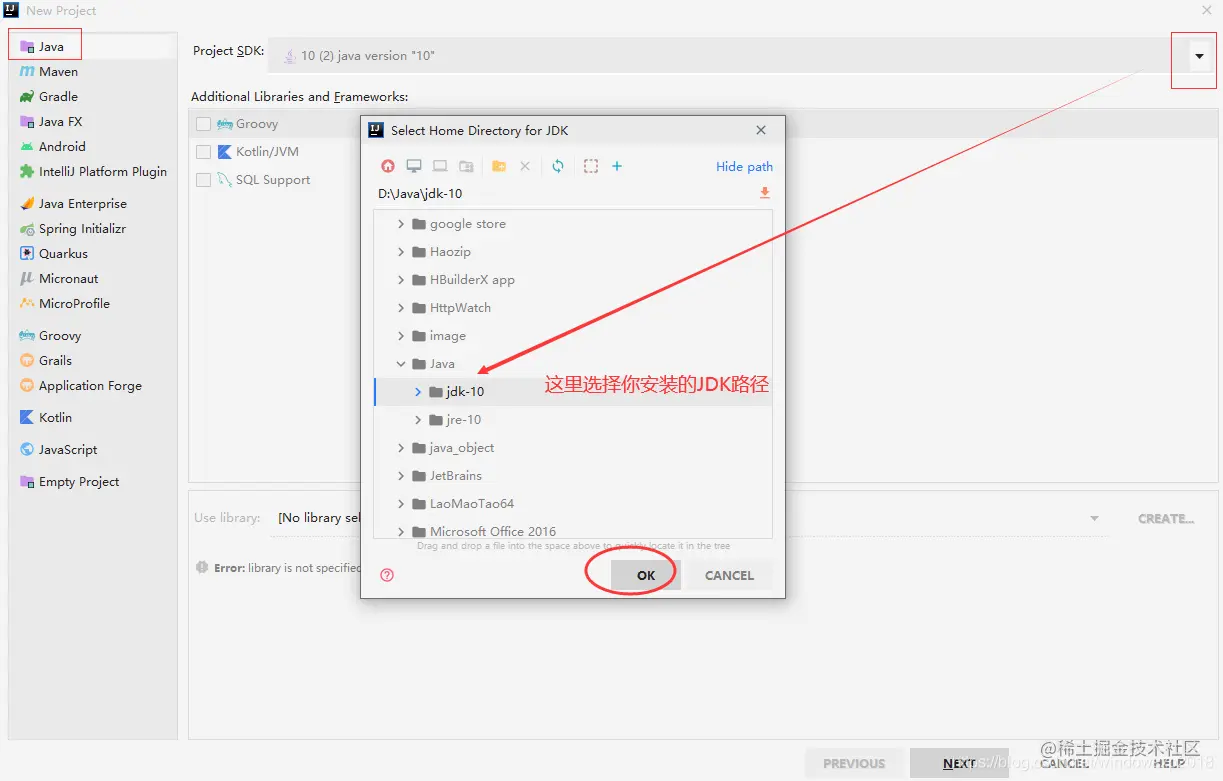Viewport: 1223px width, 781px height.
Task: Enable the SQL Support checkbox
Action: pos(204,180)
